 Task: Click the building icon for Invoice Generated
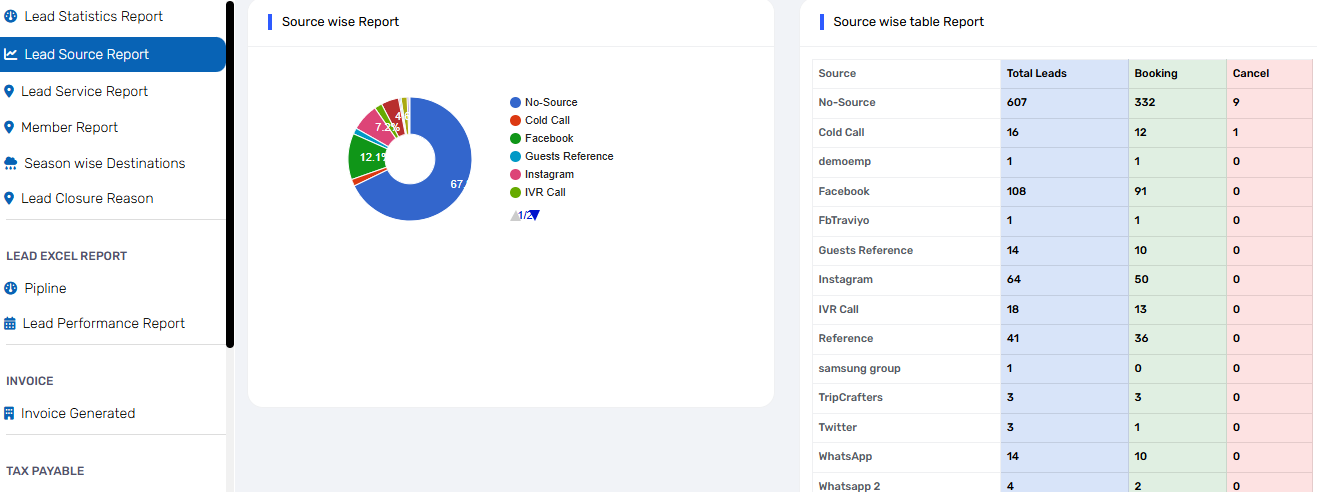click(x=10, y=413)
